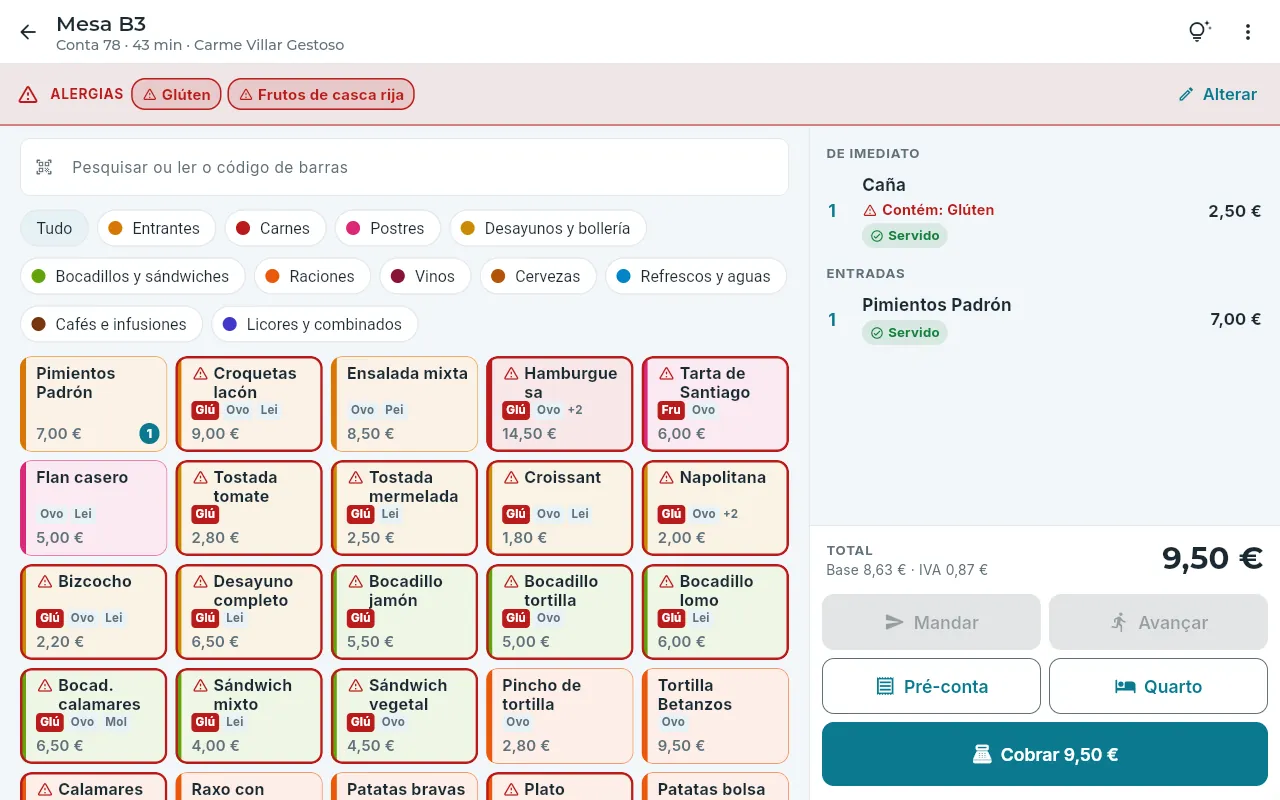Filter by Refrescos y aguas
This screenshot has height=800, width=1280.
[x=696, y=276]
